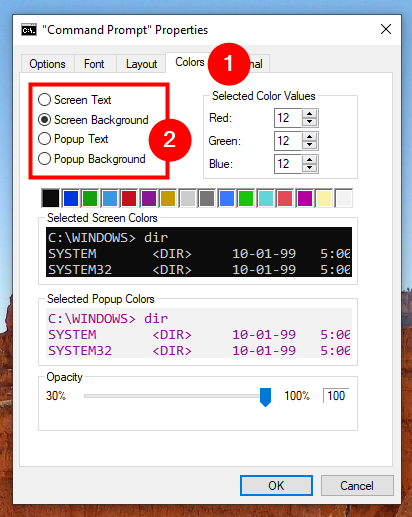This screenshot has height=517, width=412.
Task: Confirm changes with the OK button
Action: tap(276, 485)
